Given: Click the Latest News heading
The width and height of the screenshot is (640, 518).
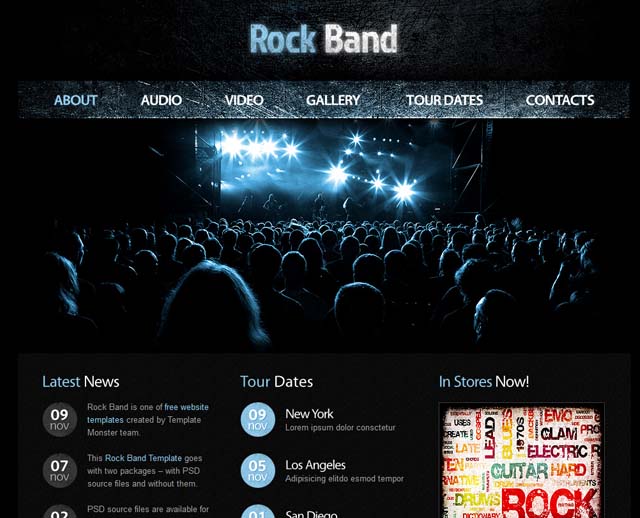Looking at the screenshot, I should pyautogui.click(x=81, y=382).
